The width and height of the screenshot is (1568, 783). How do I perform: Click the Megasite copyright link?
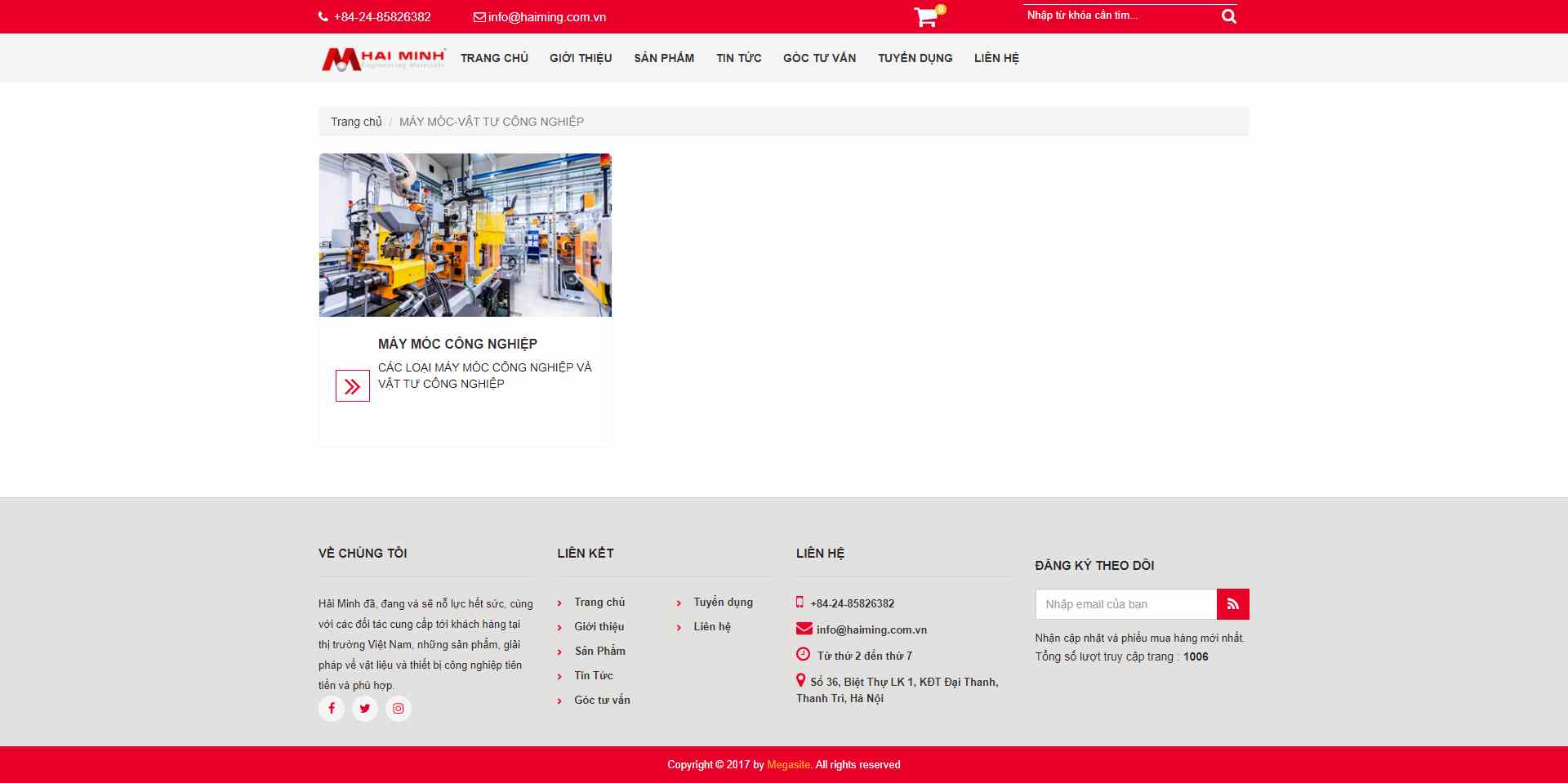(x=789, y=764)
